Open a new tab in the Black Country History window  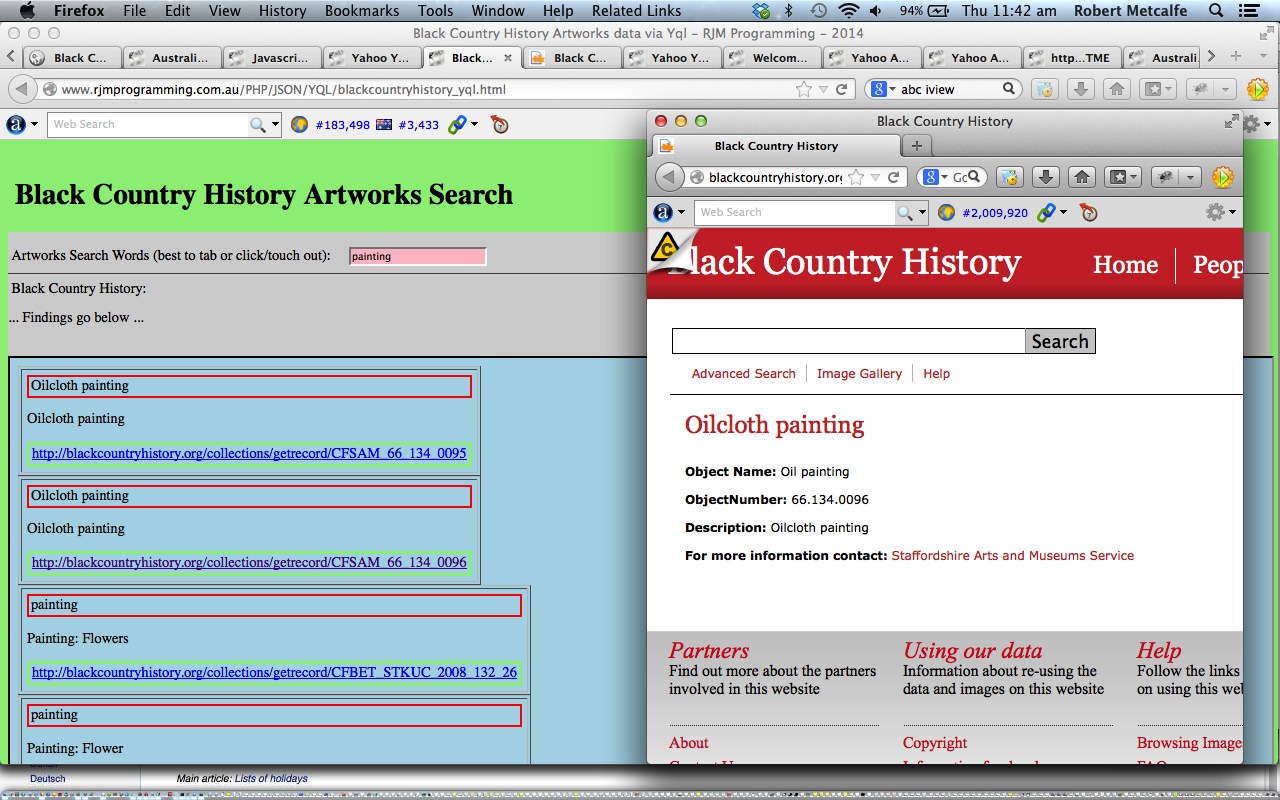pyautogui.click(x=916, y=146)
